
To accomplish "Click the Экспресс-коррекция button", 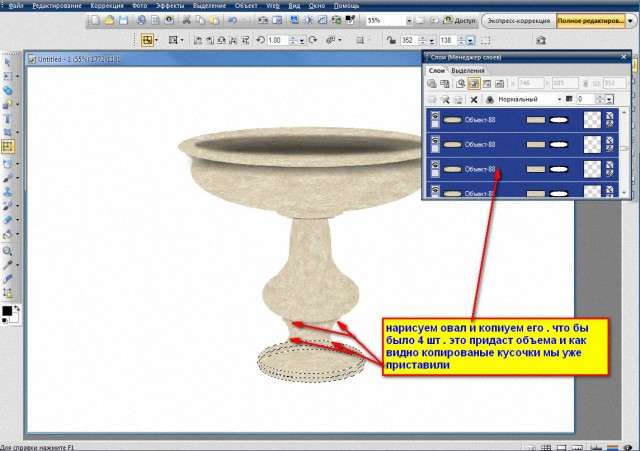I will [516, 20].
